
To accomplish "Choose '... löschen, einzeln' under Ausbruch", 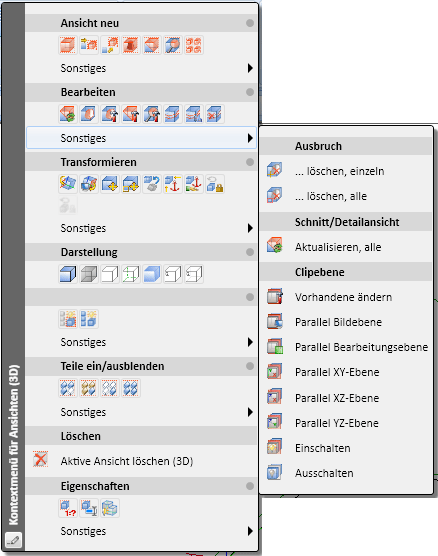I will click(x=346, y=171).
